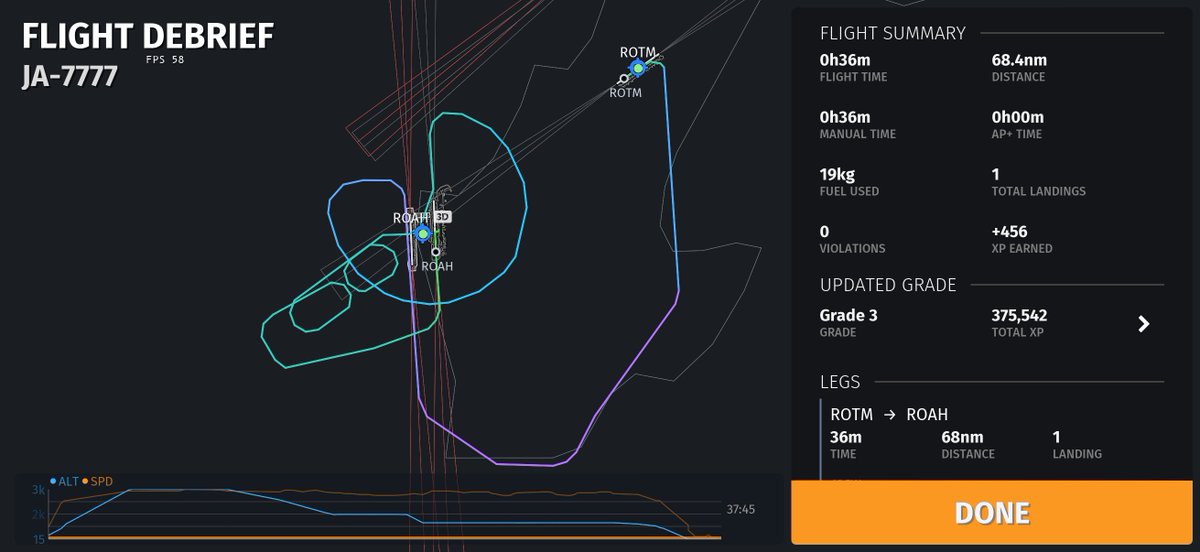Select the blue ROTM airport marker icon
Viewport: 1200px width, 552px height.
(637, 69)
